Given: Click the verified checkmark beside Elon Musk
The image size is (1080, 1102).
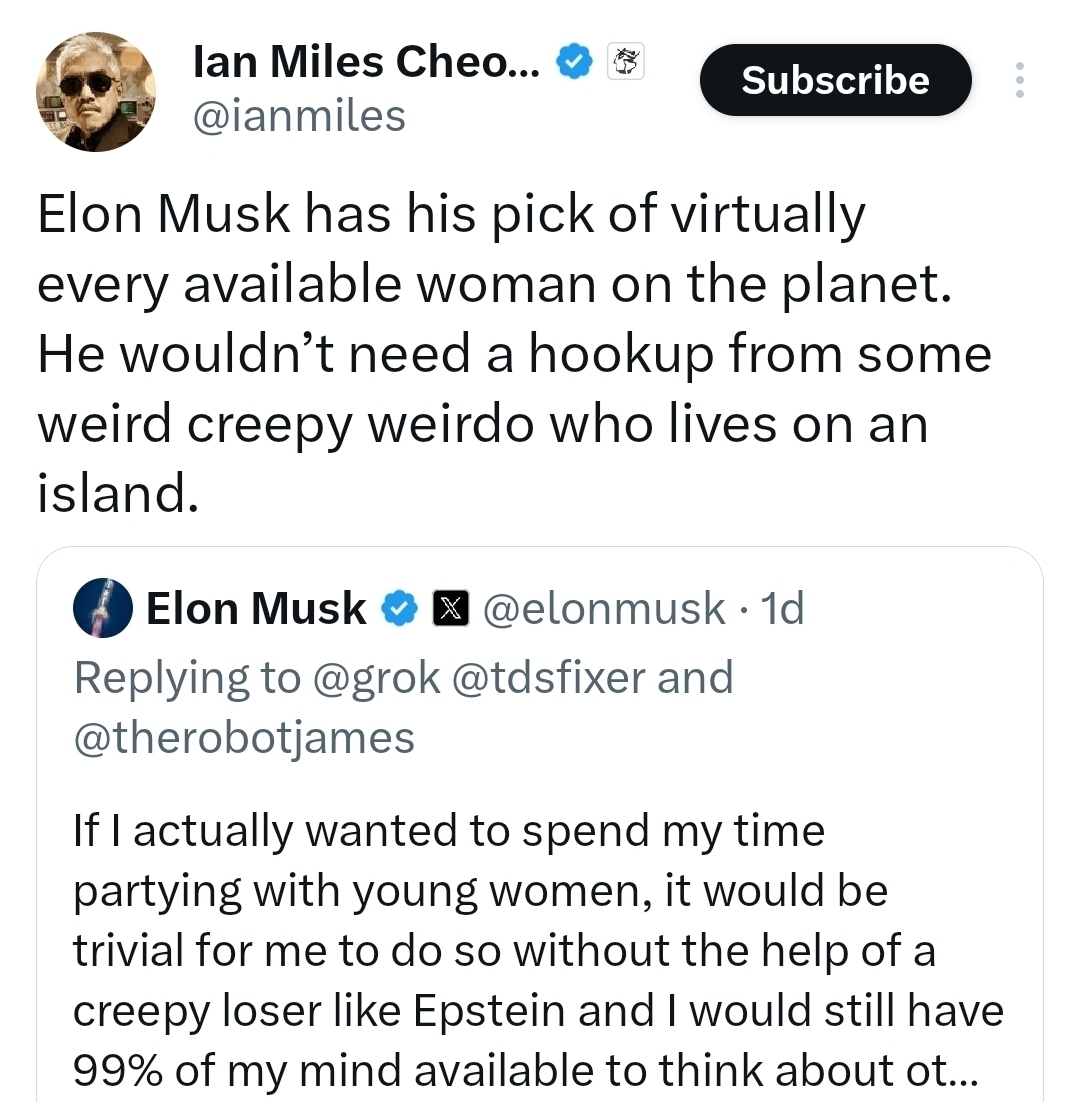Looking at the screenshot, I should 401,608.
